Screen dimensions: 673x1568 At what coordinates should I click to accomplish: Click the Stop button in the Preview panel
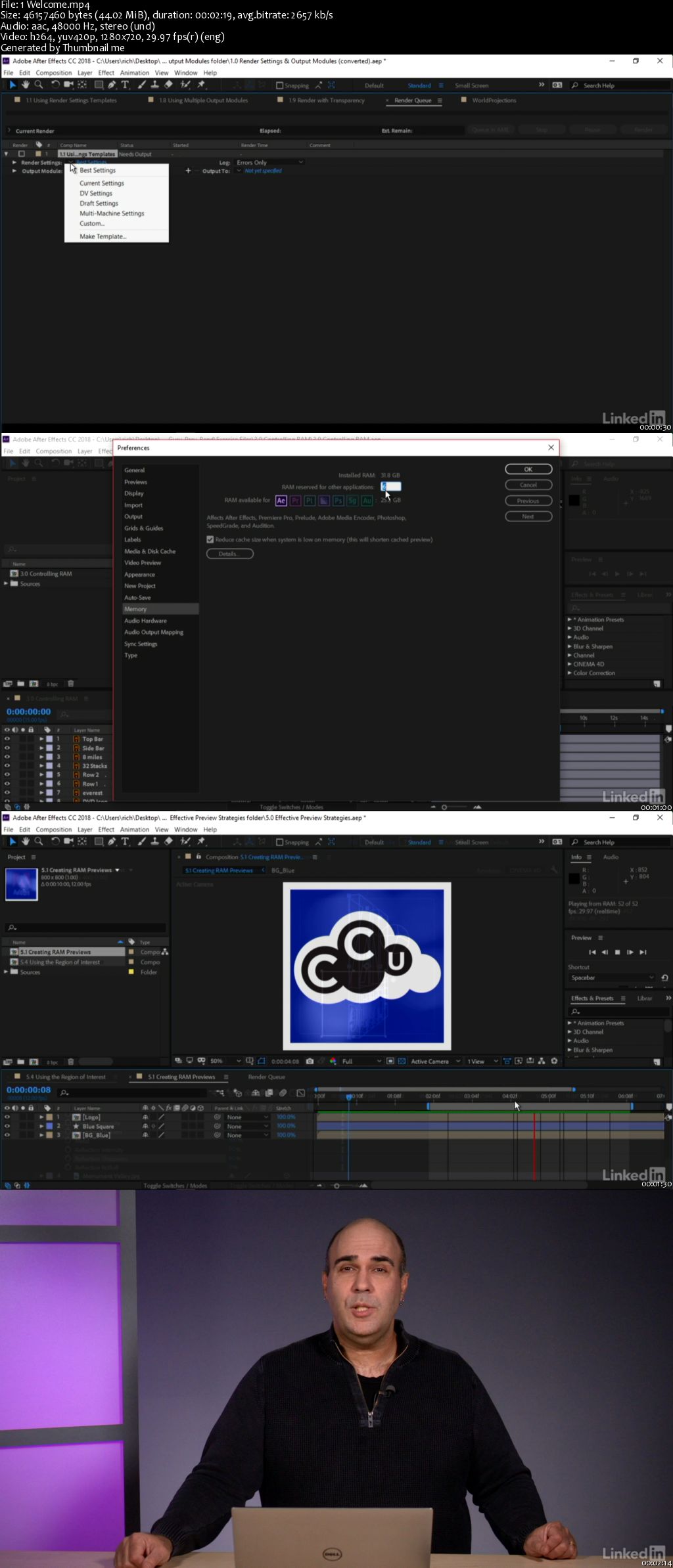[x=617, y=952]
